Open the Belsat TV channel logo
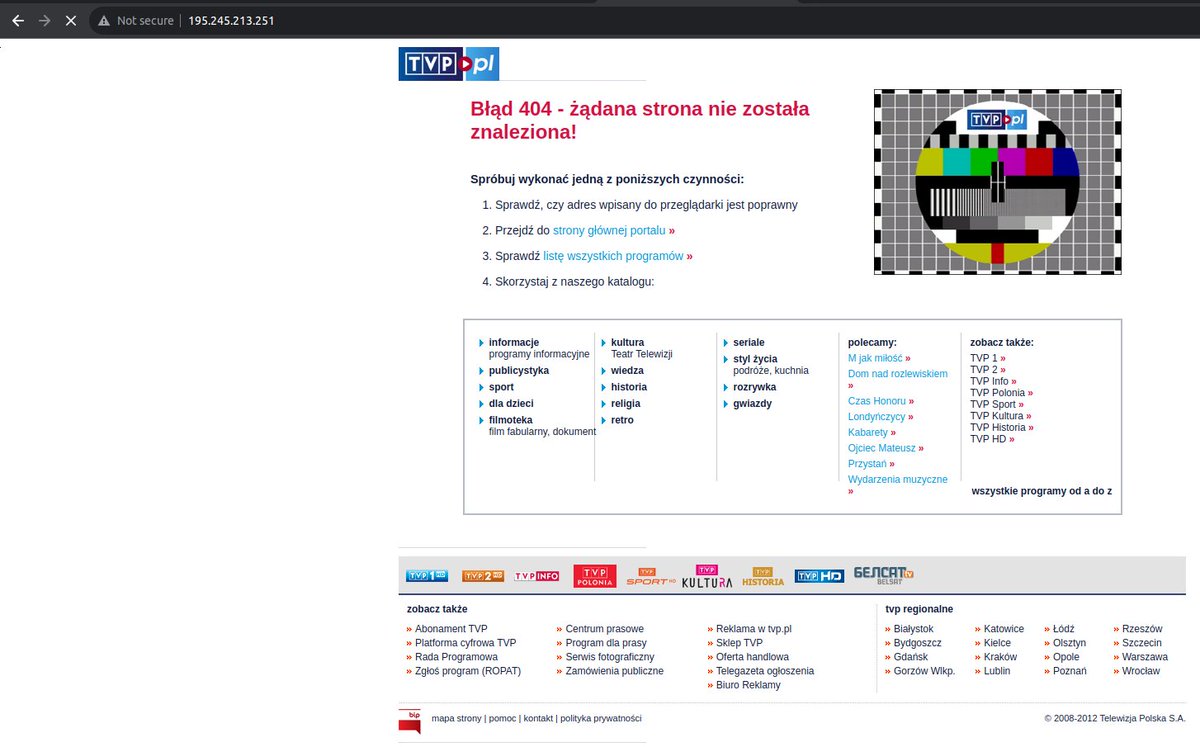The image size is (1200, 747). [x=883, y=575]
